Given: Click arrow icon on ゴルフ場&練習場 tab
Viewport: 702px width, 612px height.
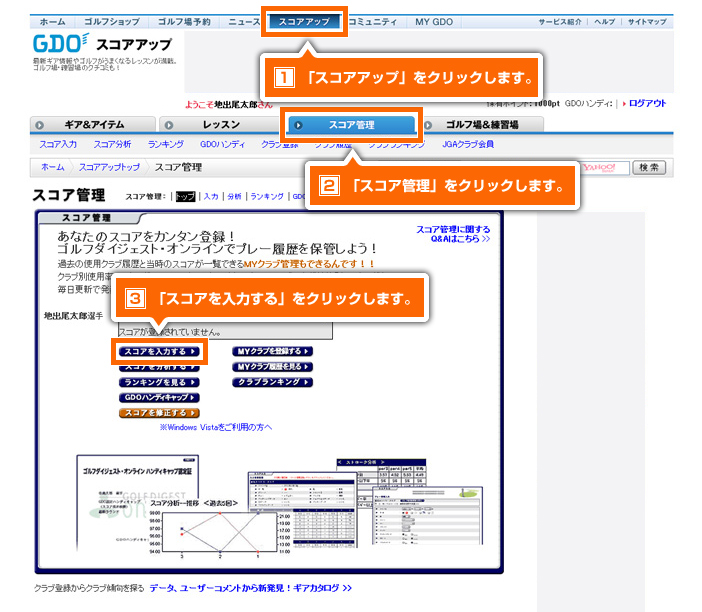Looking at the screenshot, I should click(x=428, y=125).
